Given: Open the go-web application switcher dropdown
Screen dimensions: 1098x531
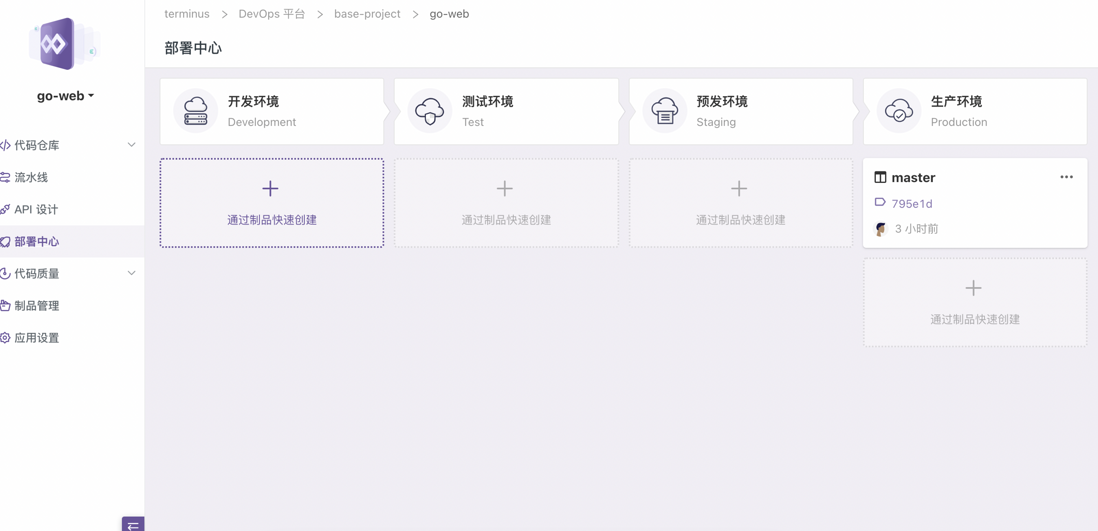Looking at the screenshot, I should pyautogui.click(x=66, y=96).
